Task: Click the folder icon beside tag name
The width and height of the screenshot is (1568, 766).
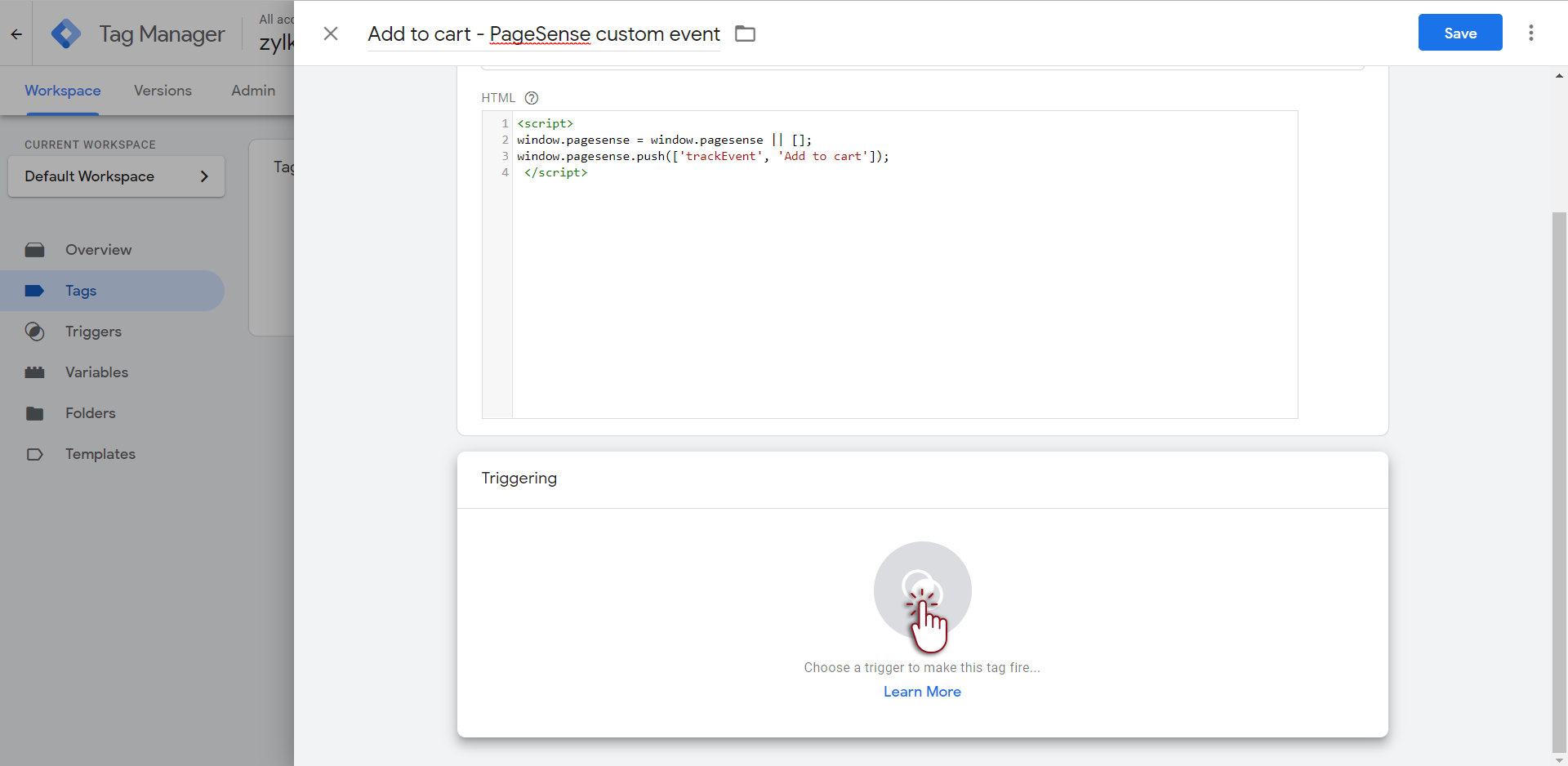Action: pos(745,33)
